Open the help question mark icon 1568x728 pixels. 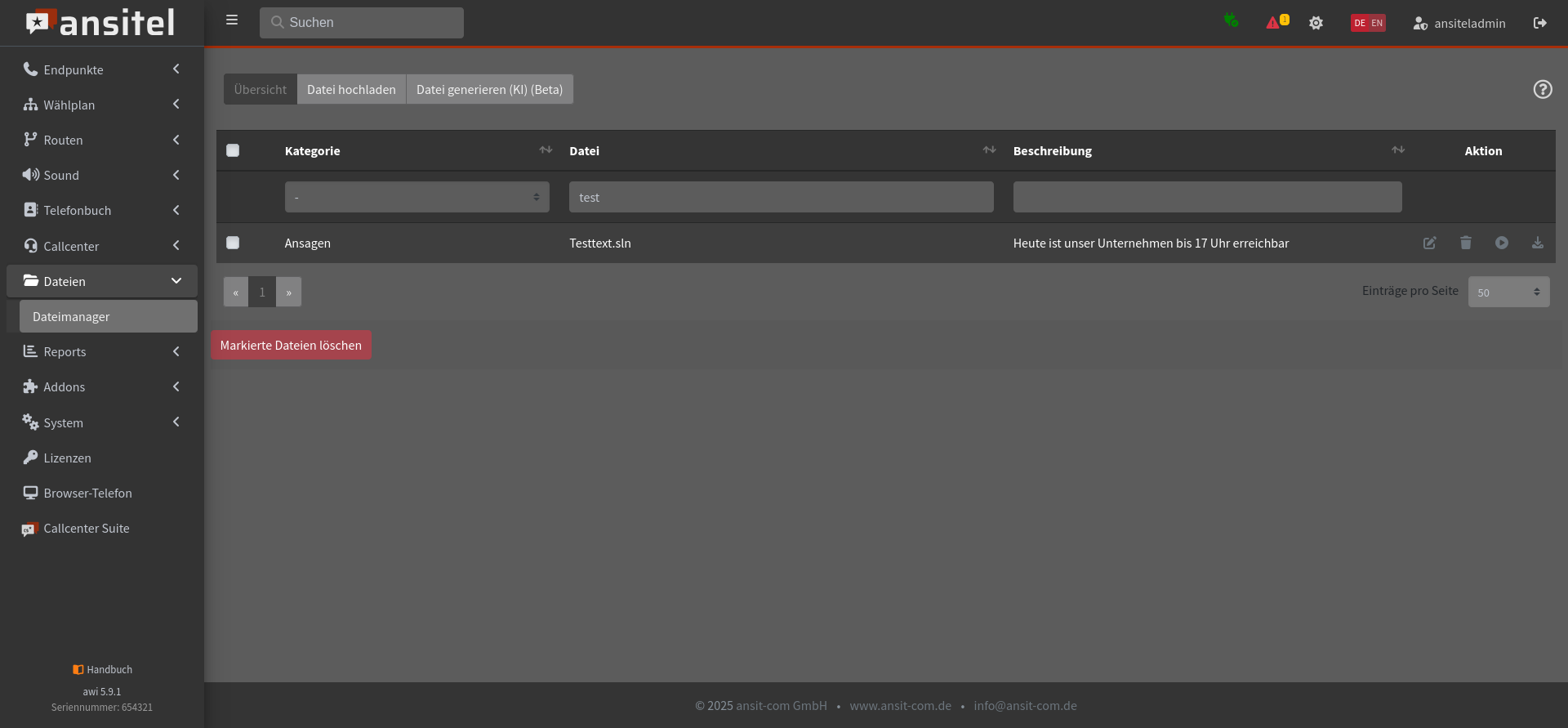click(1542, 89)
